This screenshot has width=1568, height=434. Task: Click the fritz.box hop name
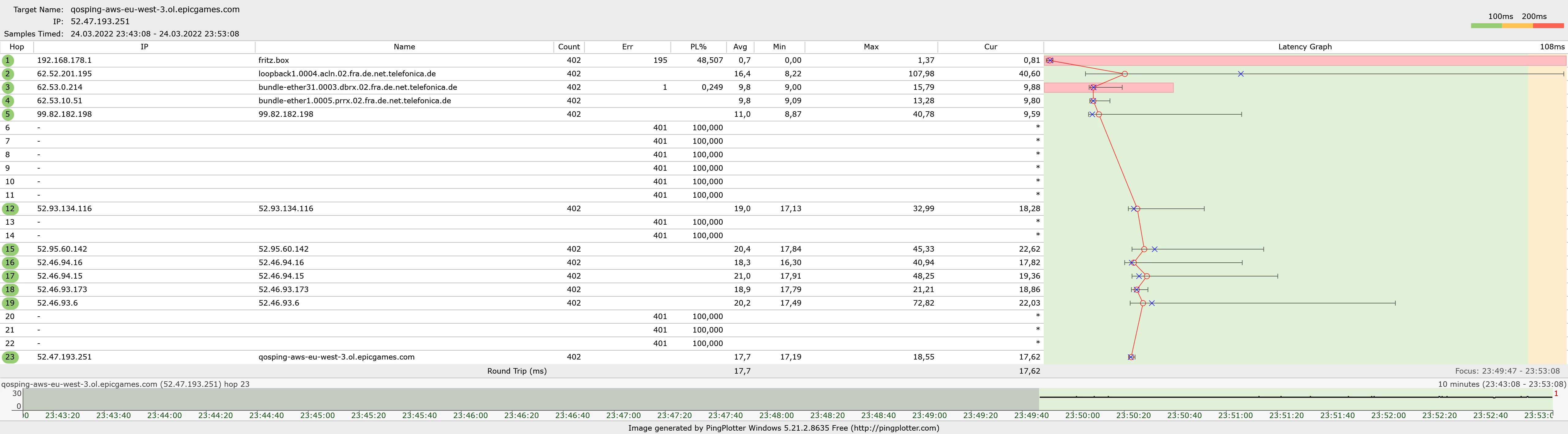pyautogui.click(x=274, y=60)
